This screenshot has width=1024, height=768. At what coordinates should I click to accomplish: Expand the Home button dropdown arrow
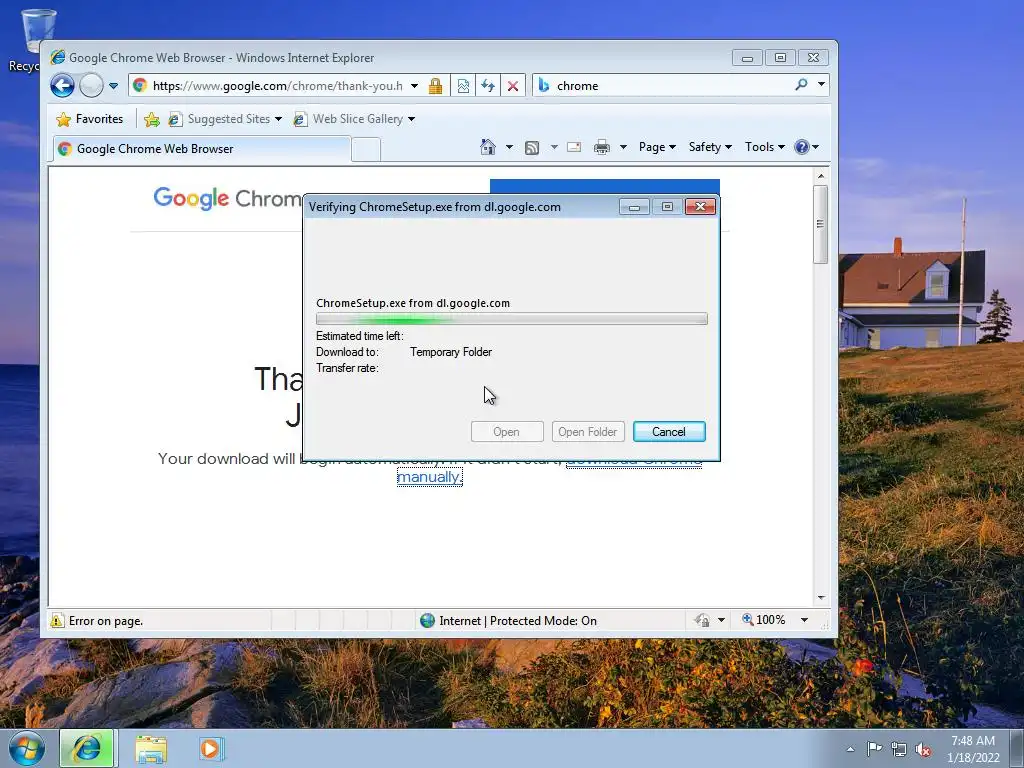pos(509,147)
